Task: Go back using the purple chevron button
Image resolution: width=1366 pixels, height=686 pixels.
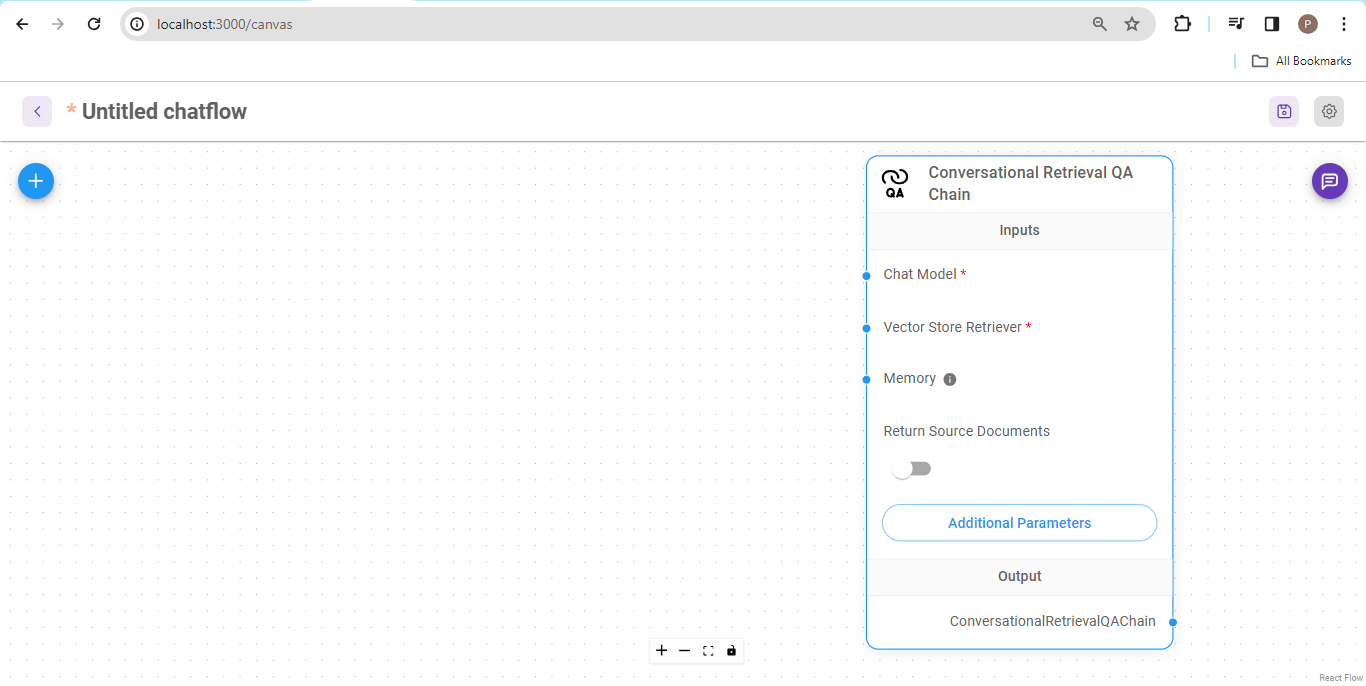Action: click(37, 112)
